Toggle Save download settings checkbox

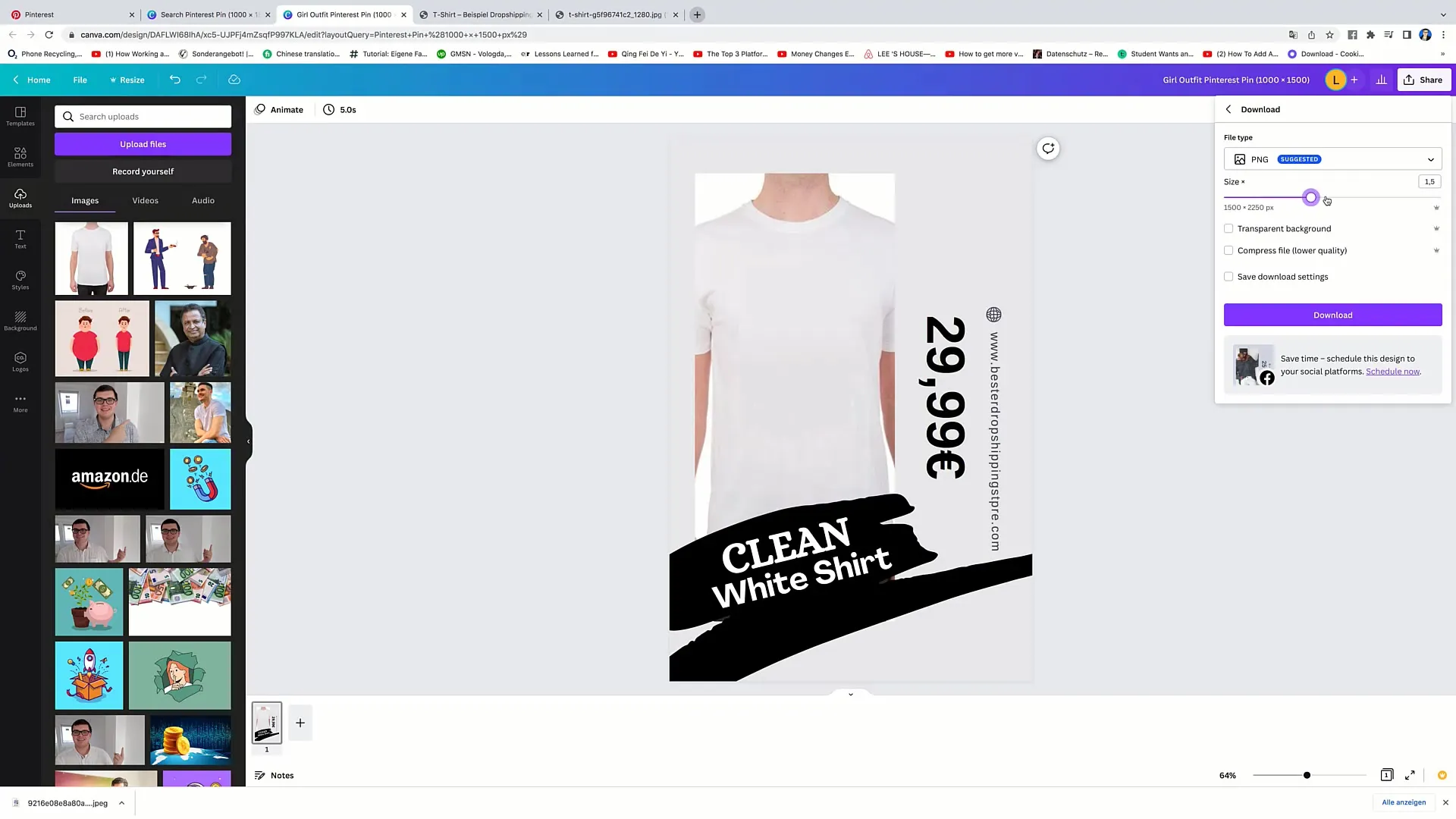(1228, 276)
